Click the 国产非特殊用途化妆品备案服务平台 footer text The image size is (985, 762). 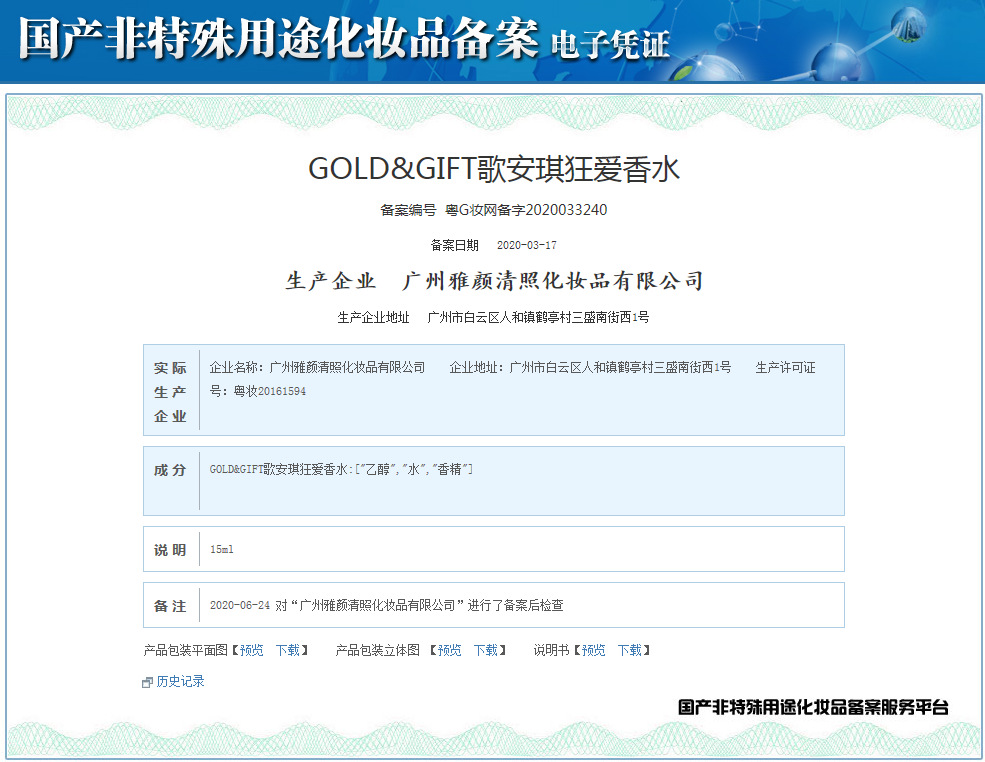tap(813, 707)
